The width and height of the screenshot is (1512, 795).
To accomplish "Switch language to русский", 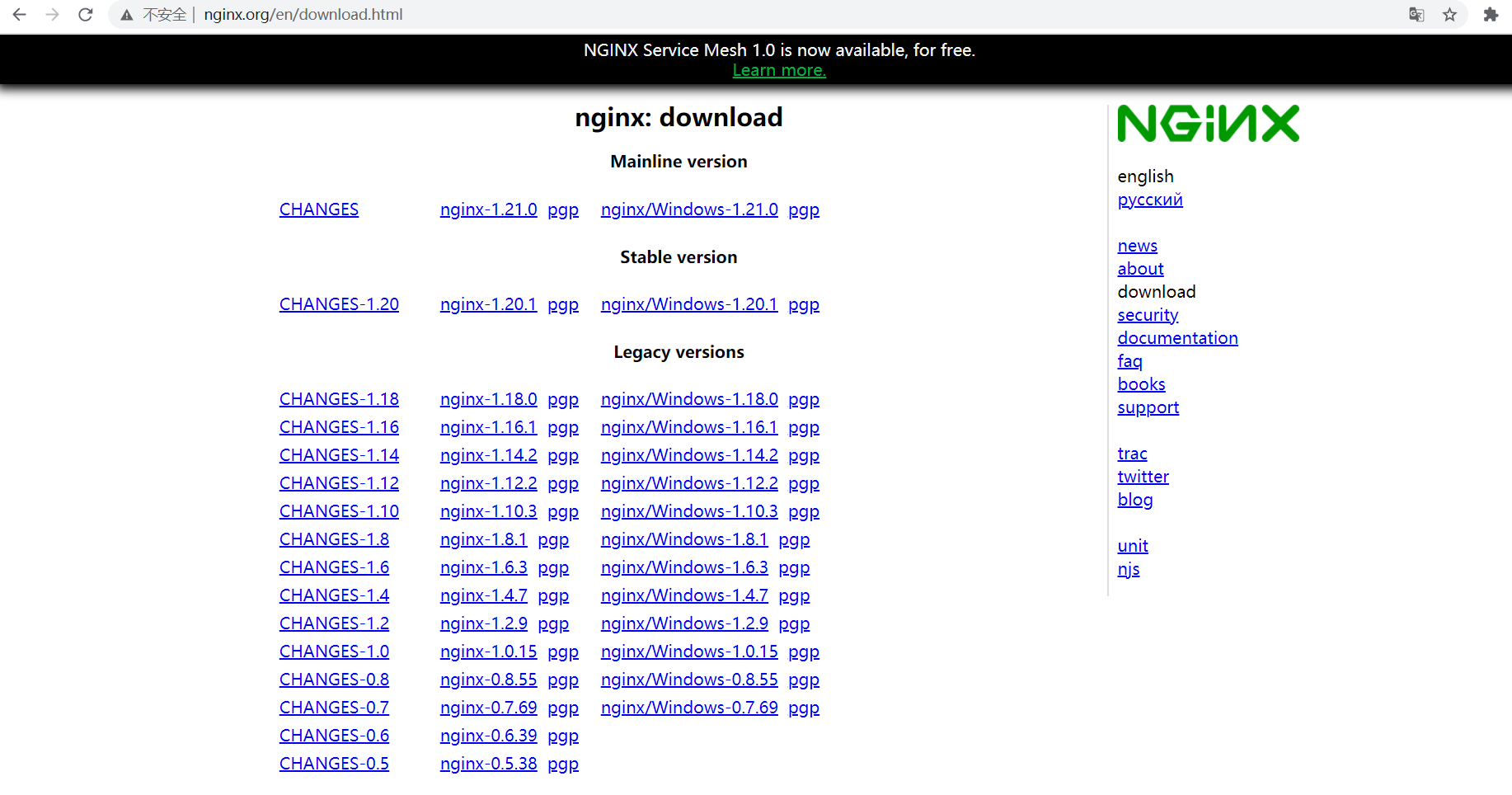I will (x=1150, y=200).
